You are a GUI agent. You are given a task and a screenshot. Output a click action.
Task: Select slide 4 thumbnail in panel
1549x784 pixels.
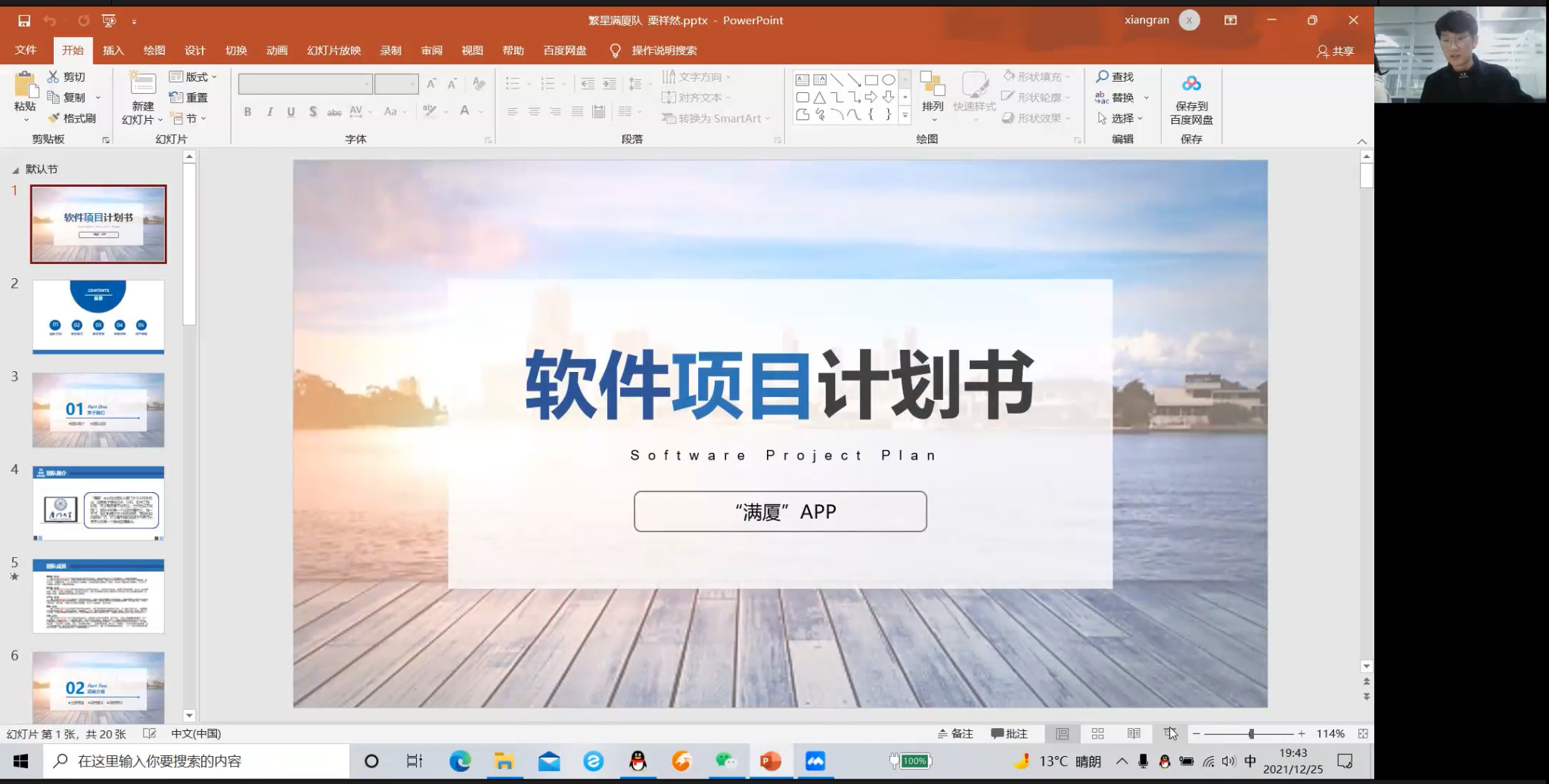point(98,503)
